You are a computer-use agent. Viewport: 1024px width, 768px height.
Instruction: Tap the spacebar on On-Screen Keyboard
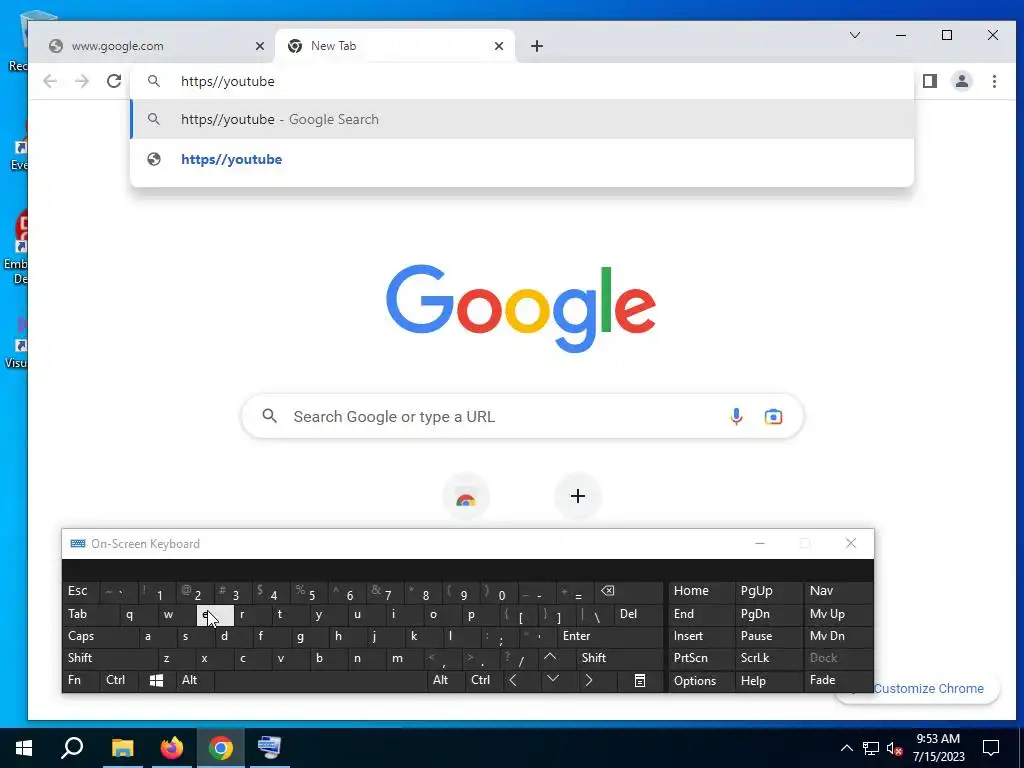[320, 680]
